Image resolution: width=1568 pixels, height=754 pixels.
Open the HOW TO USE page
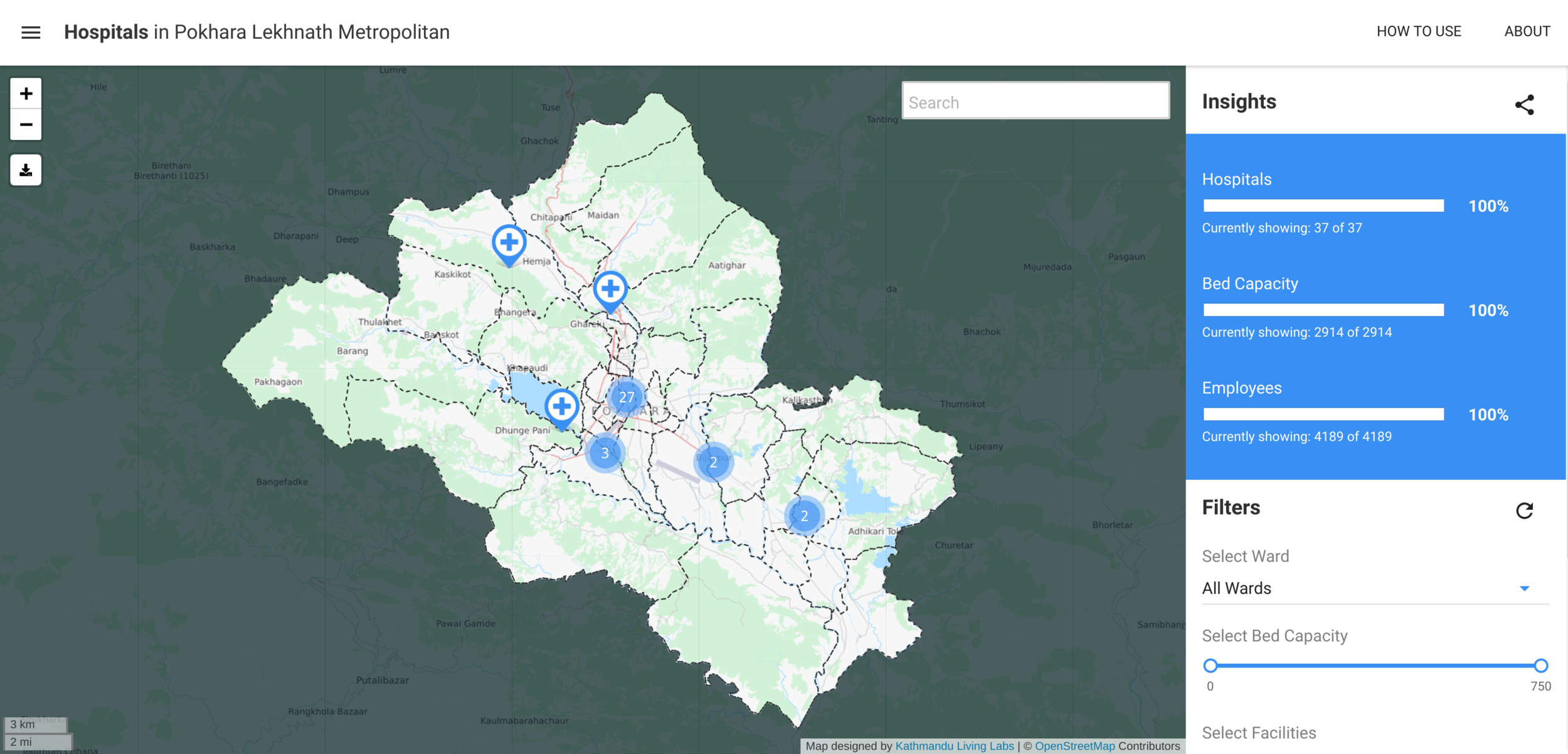click(1419, 31)
